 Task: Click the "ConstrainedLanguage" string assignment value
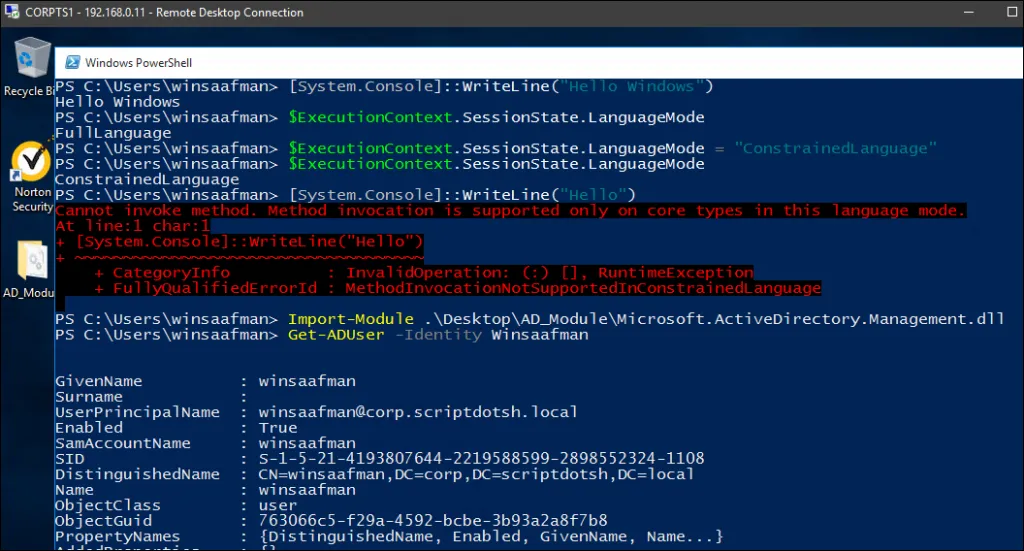(x=835, y=149)
